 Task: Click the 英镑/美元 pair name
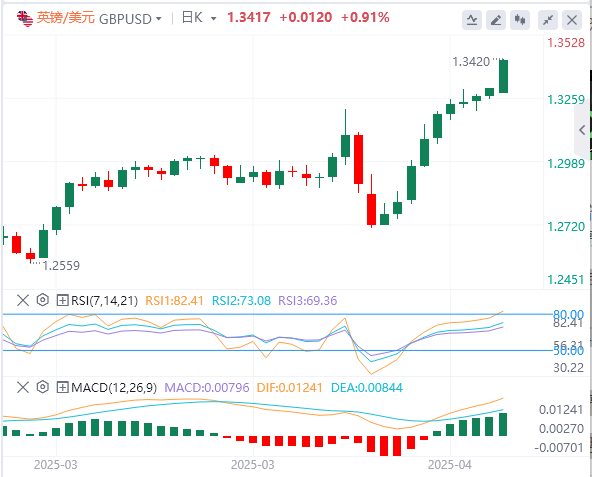point(65,18)
